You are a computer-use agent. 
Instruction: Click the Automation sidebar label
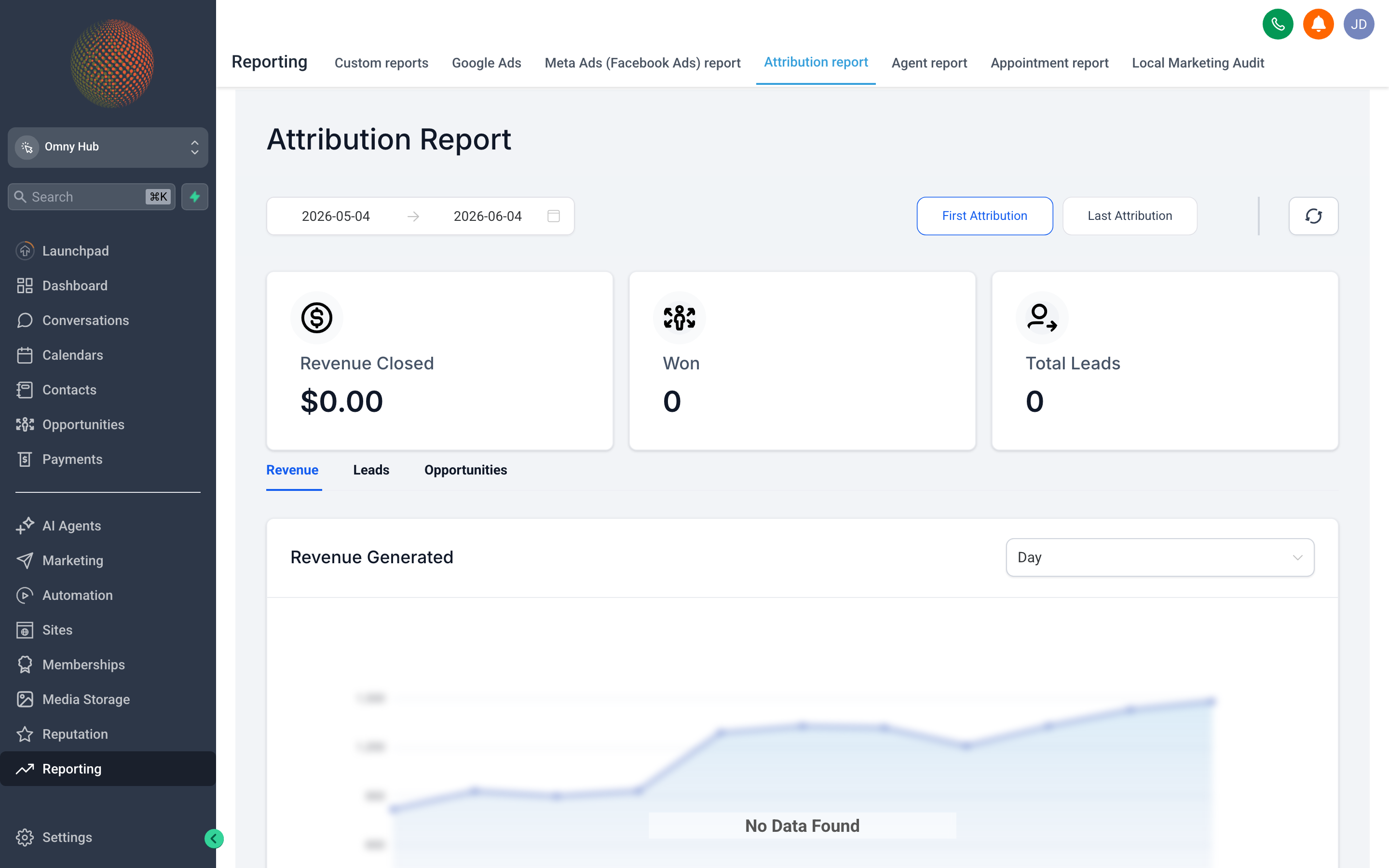(78, 596)
